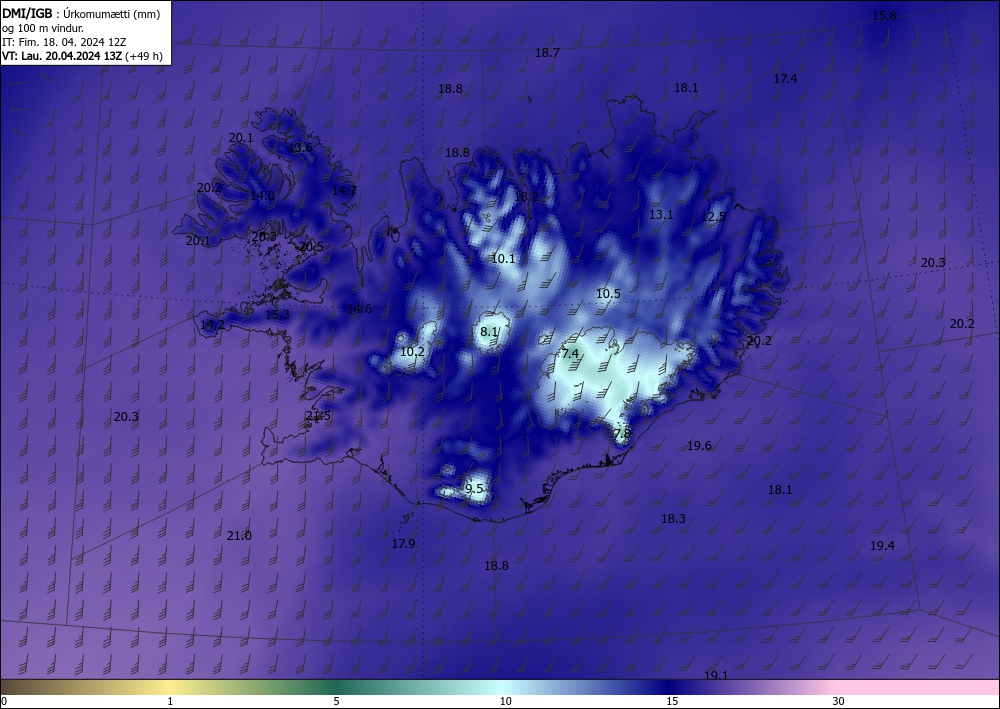Click the value 13.6 in the Westfjords
The height and width of the screenshot is (709, 1000).
(300, 147)
